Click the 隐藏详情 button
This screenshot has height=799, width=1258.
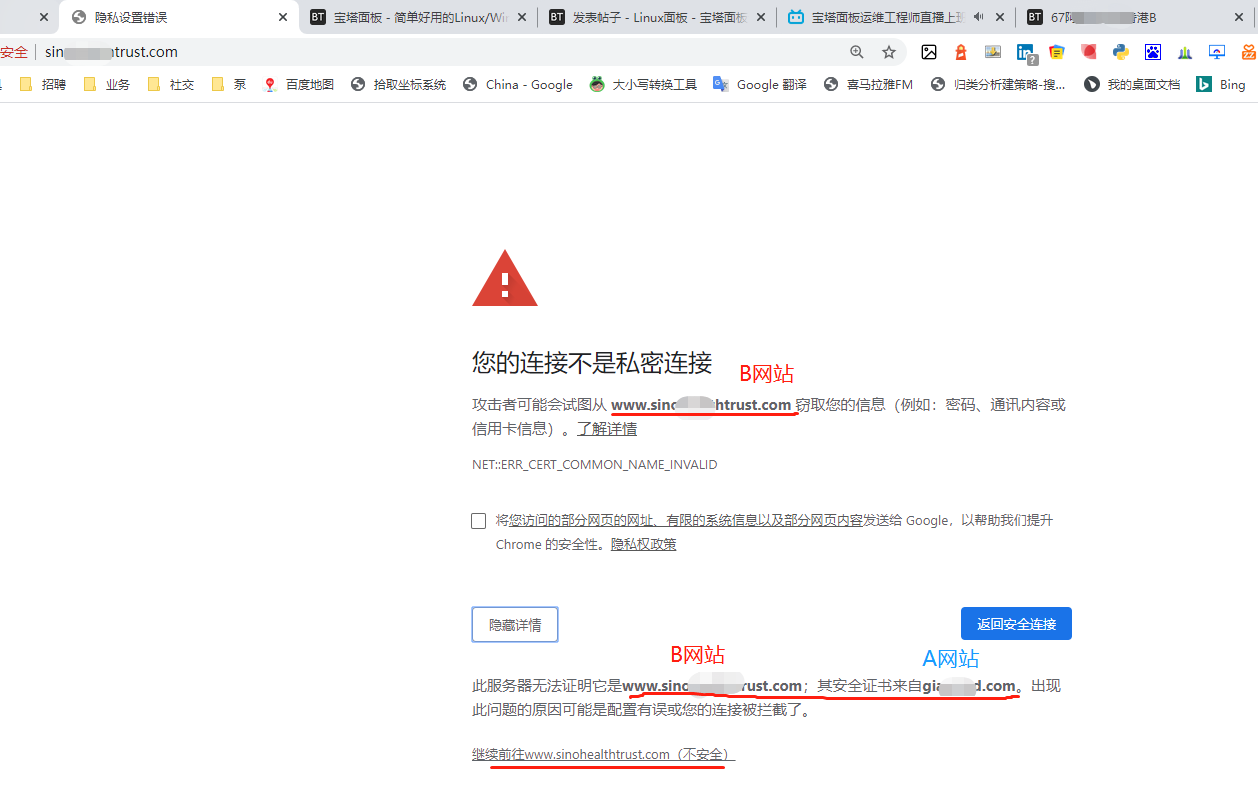pos(515,624)
